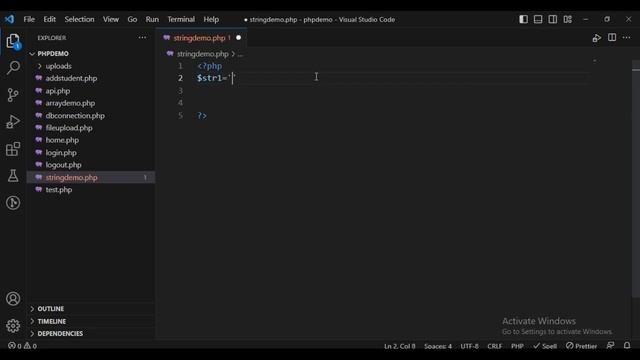Viewport: 640px width, 360px height.
Task: Open notifications bell in status bar
Action: click(627, 345)
